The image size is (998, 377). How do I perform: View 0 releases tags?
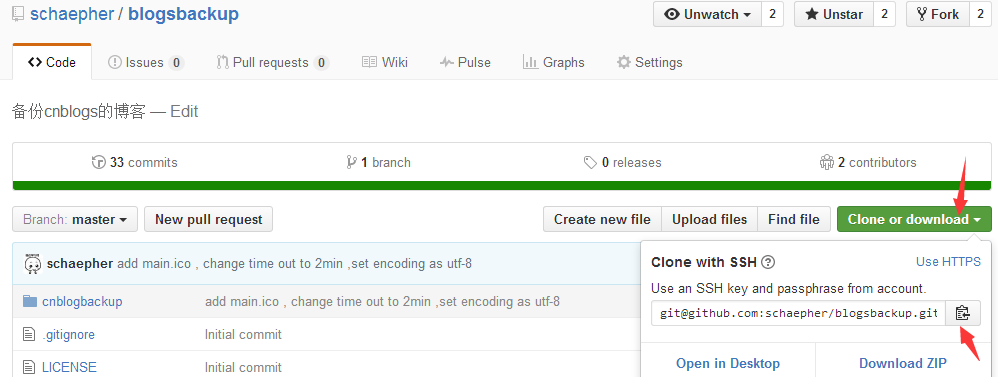[622, 162]
